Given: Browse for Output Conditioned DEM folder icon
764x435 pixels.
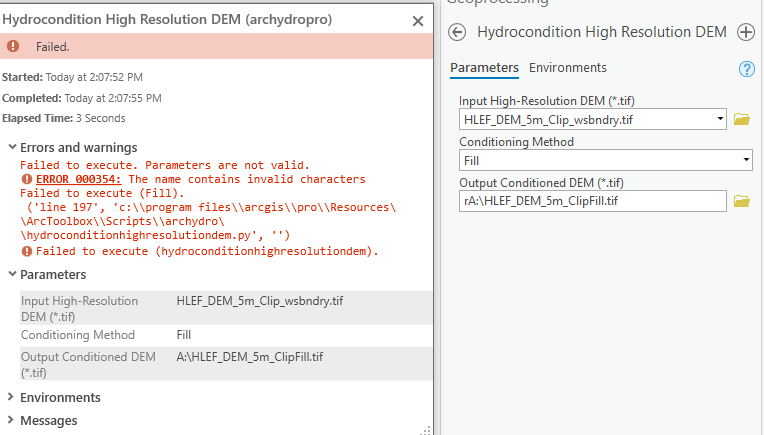Looking at the screenshot, I should [742, 201].
